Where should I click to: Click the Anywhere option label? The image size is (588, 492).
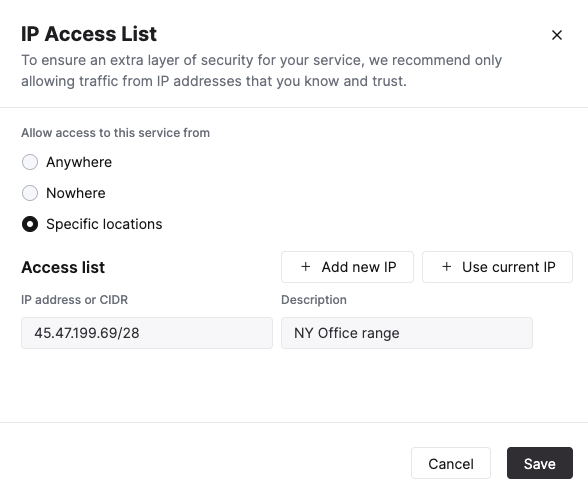tap(79, 162)
